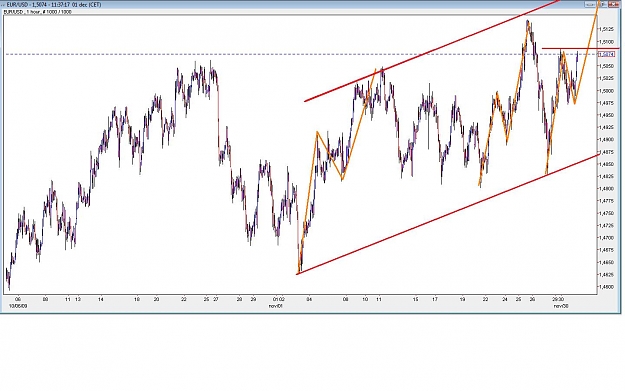Click the 27 date tick label
The width and height of the screenshot is (625, 391).
216,299
